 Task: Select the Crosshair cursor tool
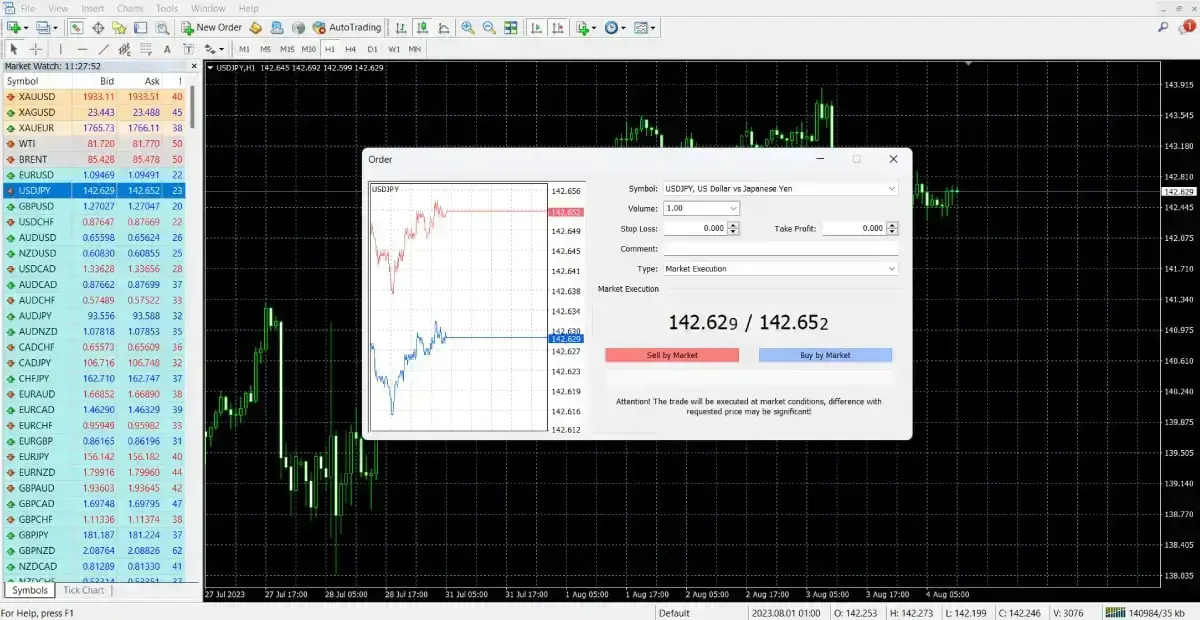pyautogui.click(x=36, y=49)
